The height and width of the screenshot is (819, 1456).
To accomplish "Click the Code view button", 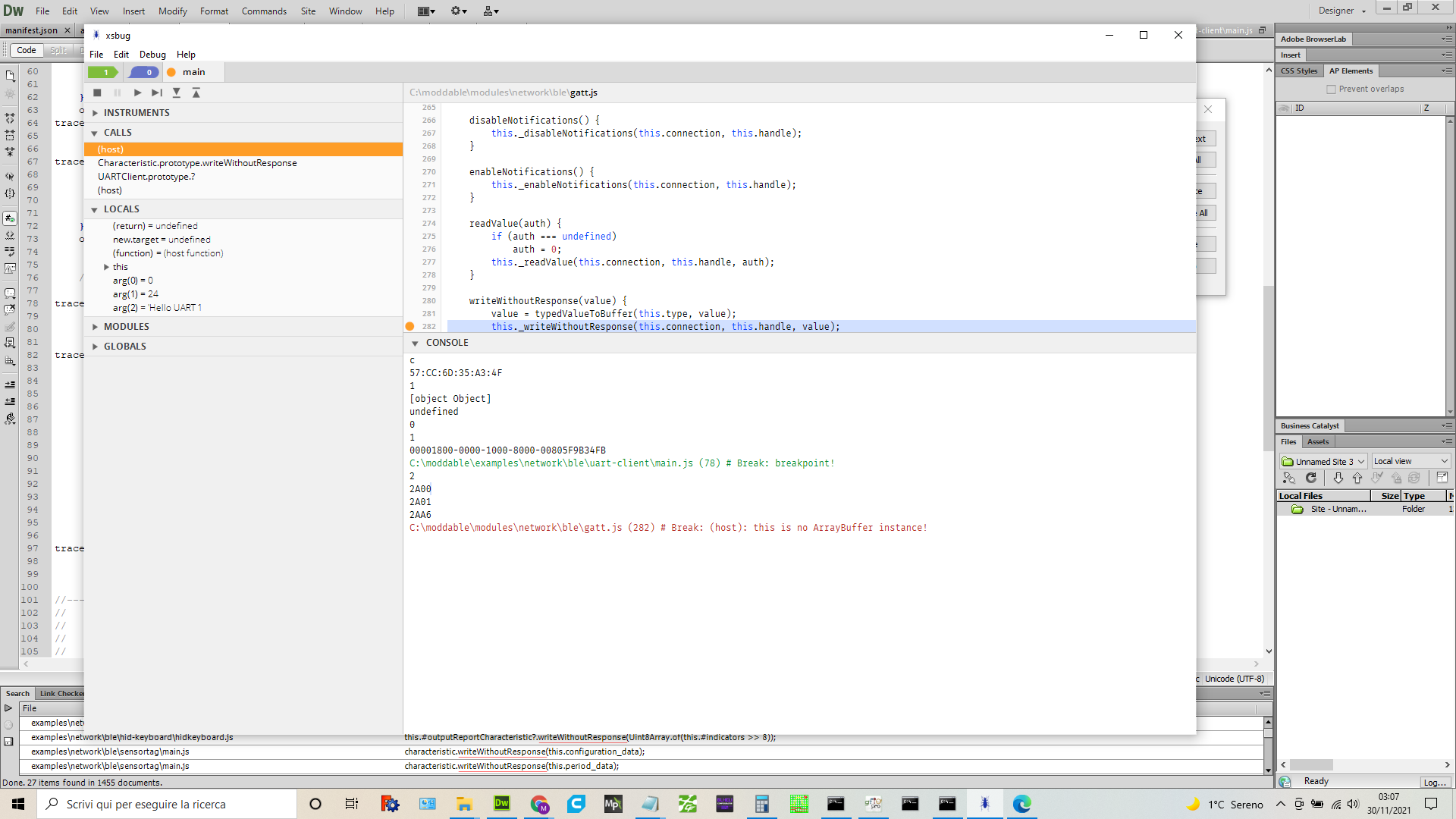I will coord(27,50).
